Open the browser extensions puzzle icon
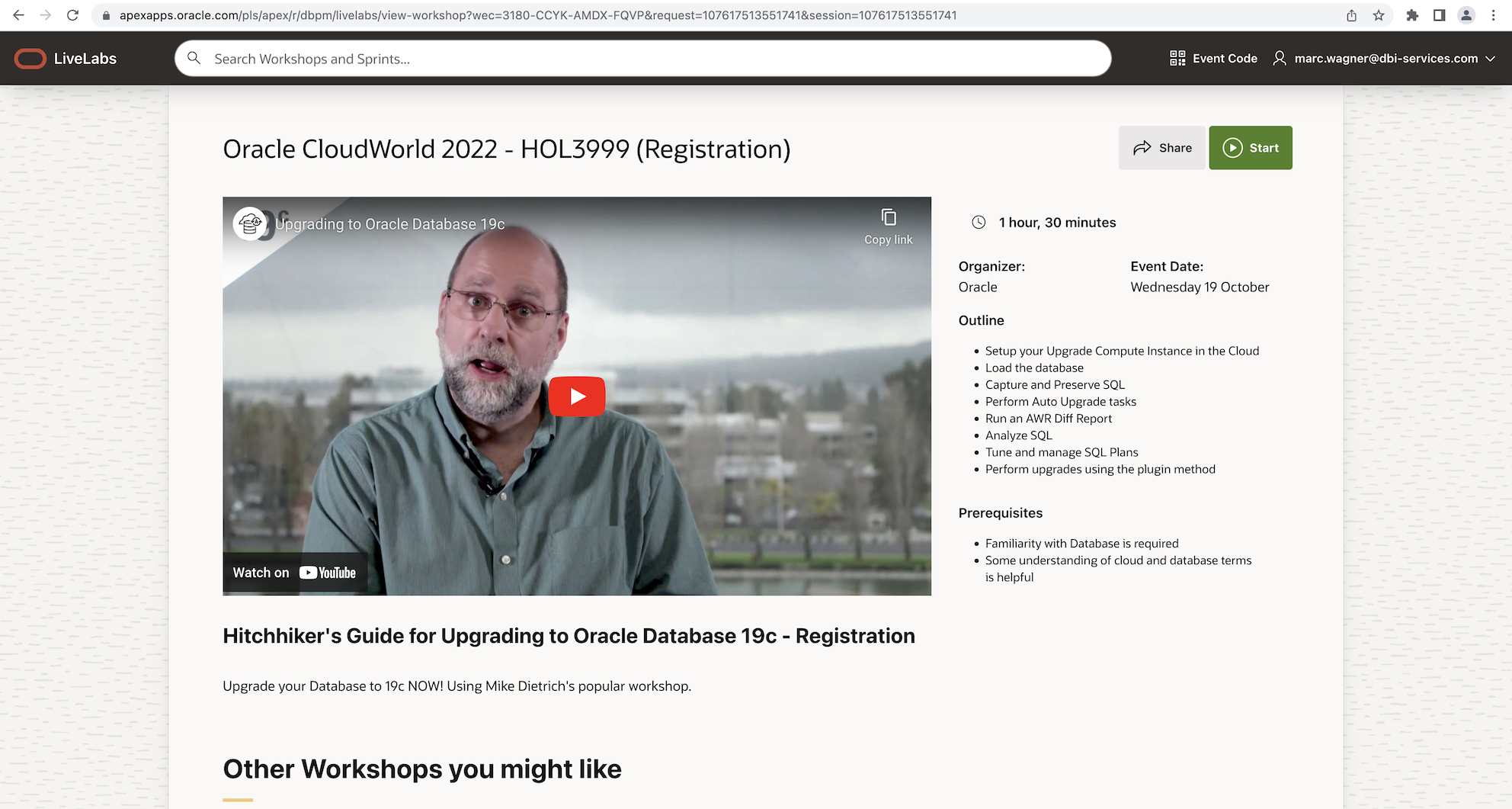Viewport: 1512px width, 809px height. click(1412, 15)
